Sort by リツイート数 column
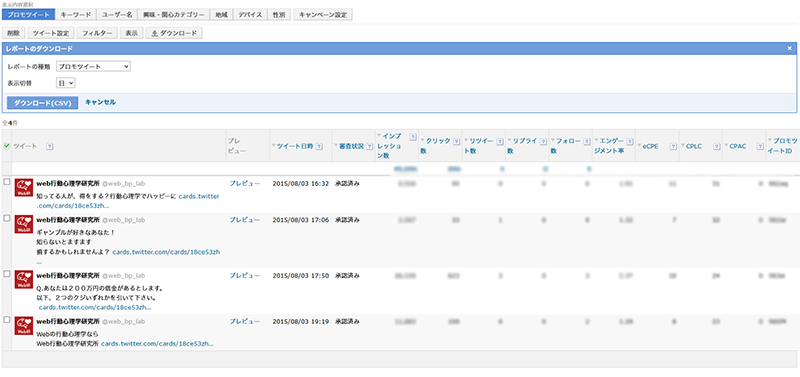800x377 pixels. 480,146
